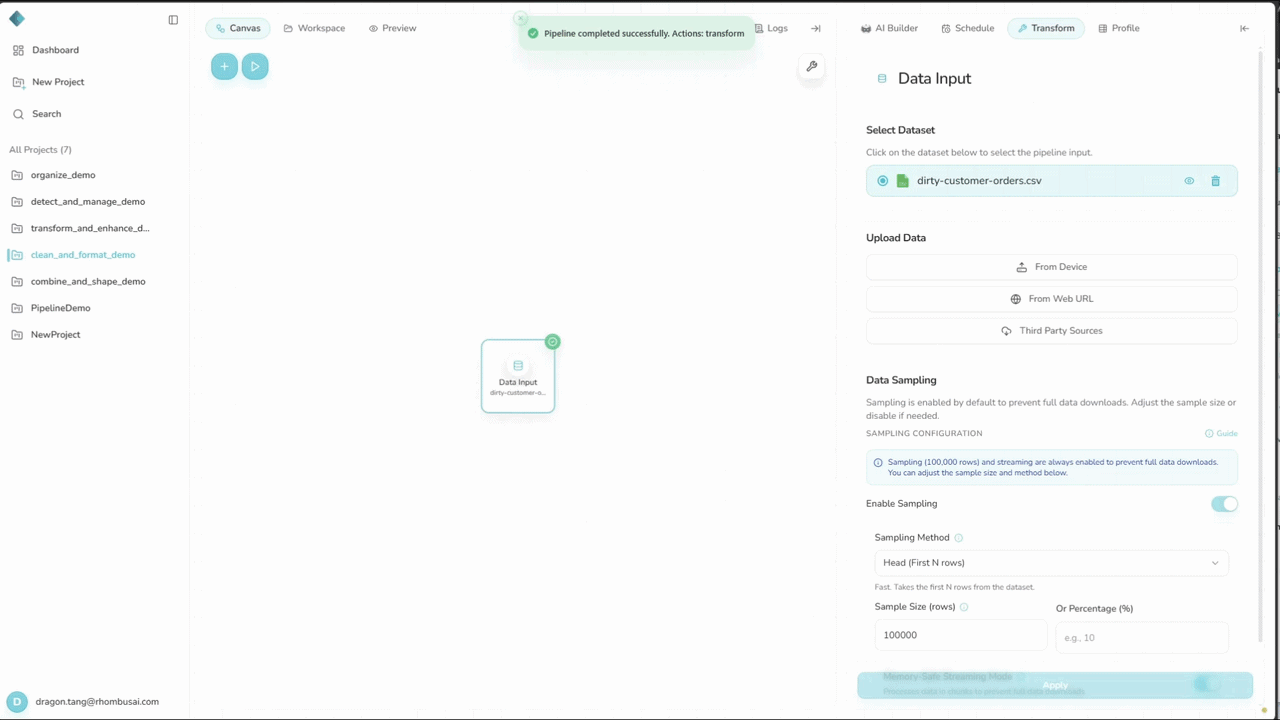This screenshot has width=1280, height=720.
Task: Open the organize_demo project
Action: pyautogui.click(x=63, y=175)
